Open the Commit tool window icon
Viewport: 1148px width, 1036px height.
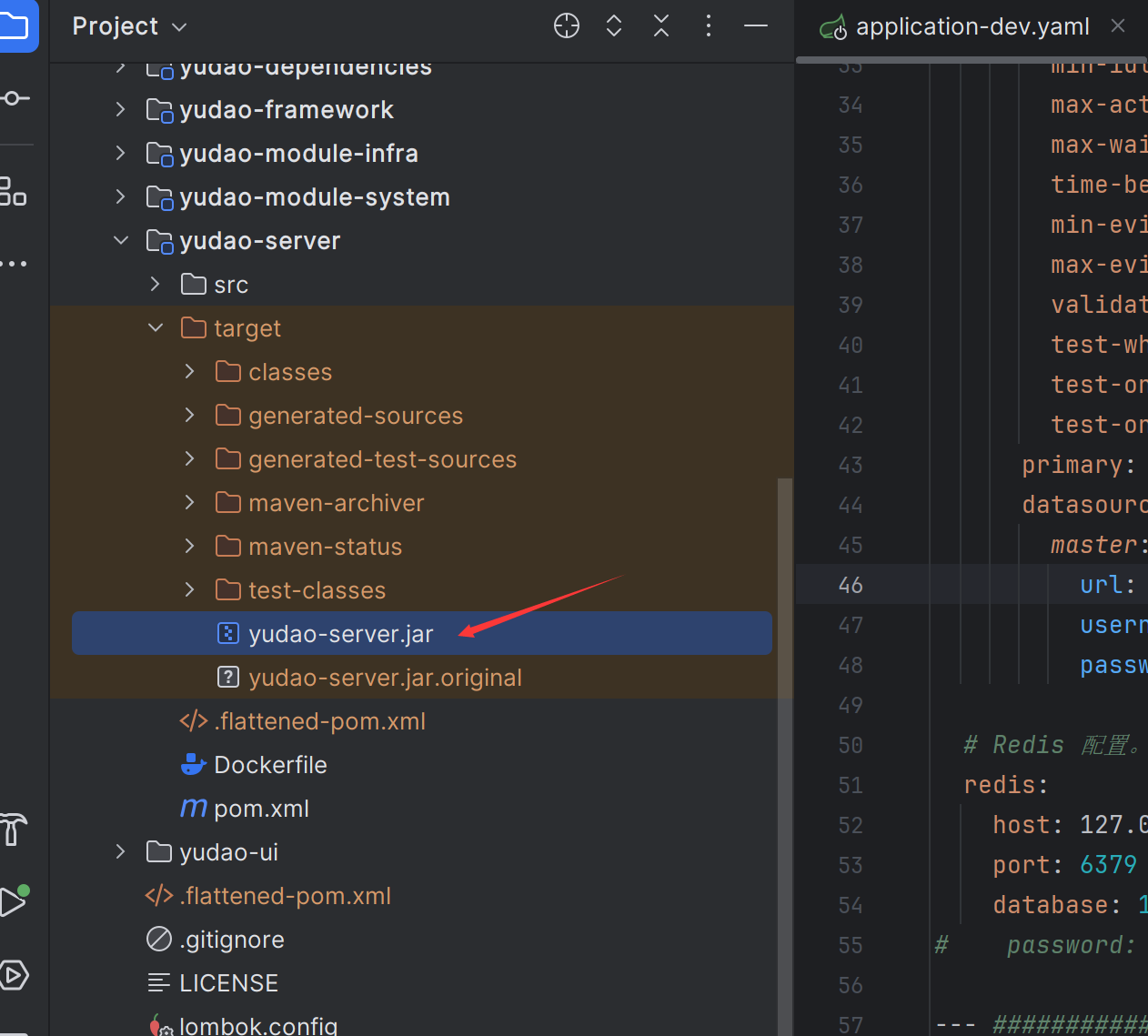pyautogui.click(x=15, y=98)
